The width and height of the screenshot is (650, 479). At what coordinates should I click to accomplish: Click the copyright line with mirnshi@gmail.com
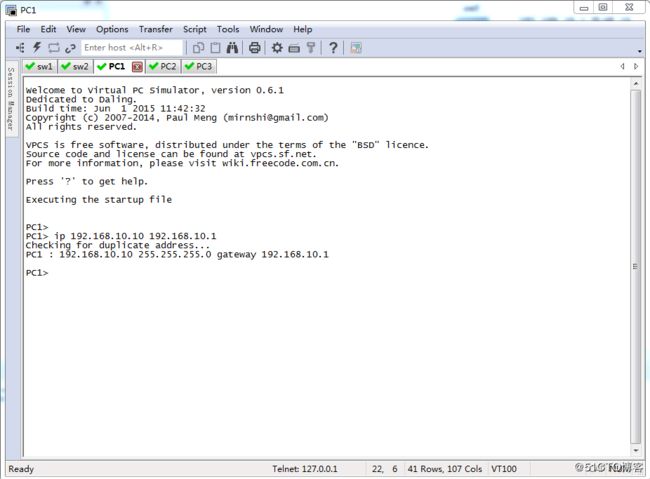177,117
